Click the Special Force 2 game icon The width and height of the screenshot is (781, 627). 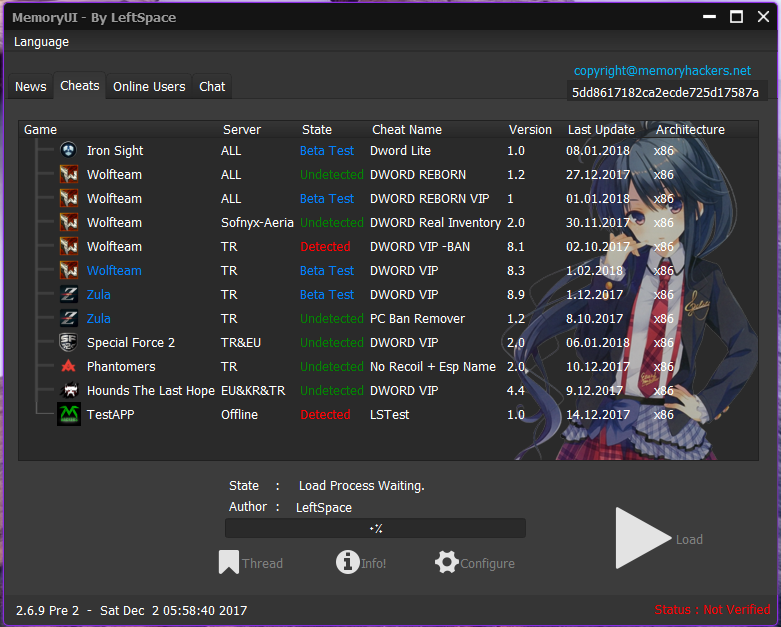click(x=68, y=342)
